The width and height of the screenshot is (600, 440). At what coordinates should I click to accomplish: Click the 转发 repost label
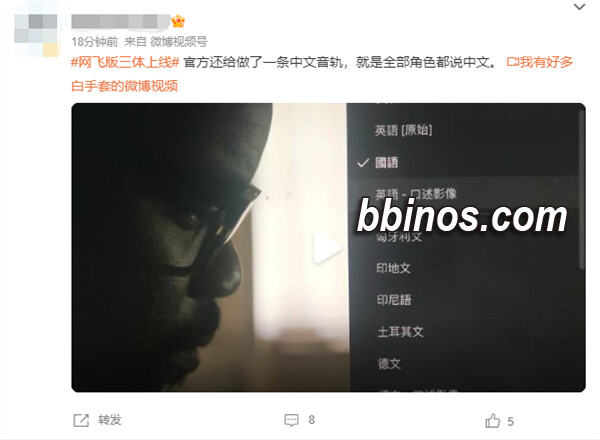tap(110, 420)
